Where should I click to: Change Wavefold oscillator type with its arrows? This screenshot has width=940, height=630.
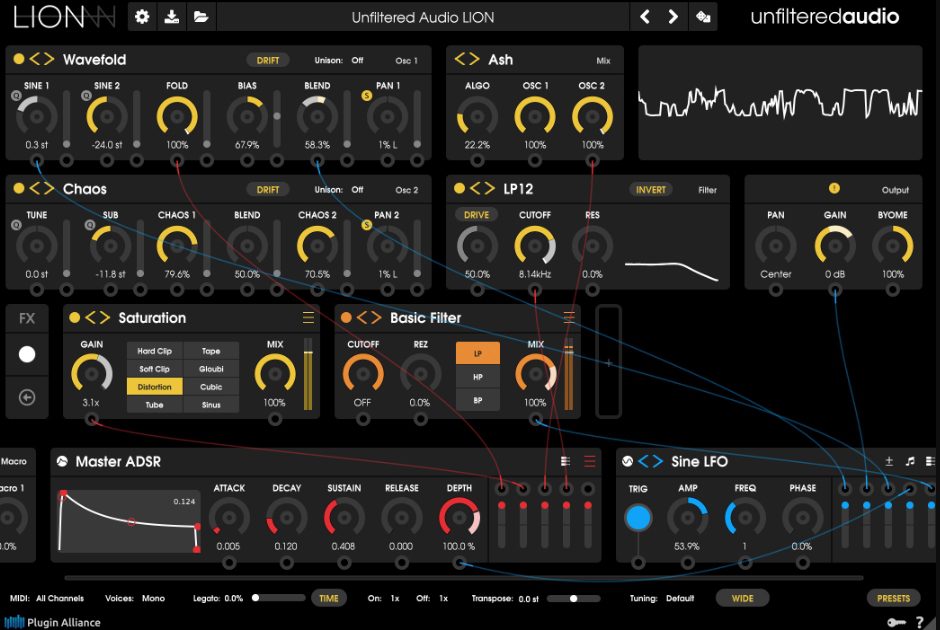[41, 59]
